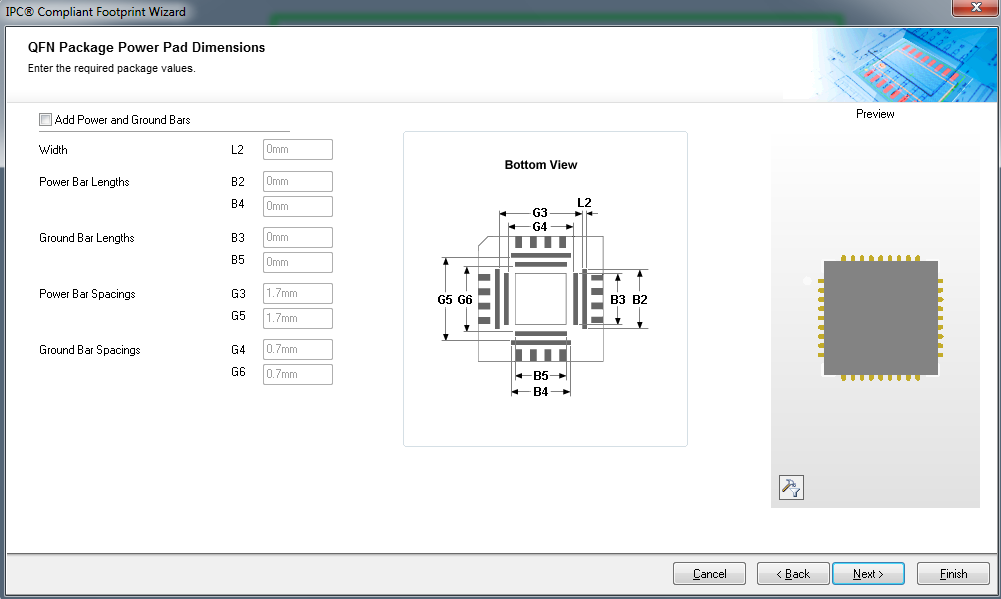Select the Power Bar Lengths B2 field
Viewport: 1001px width, 599px height.
tap(297, 182)
